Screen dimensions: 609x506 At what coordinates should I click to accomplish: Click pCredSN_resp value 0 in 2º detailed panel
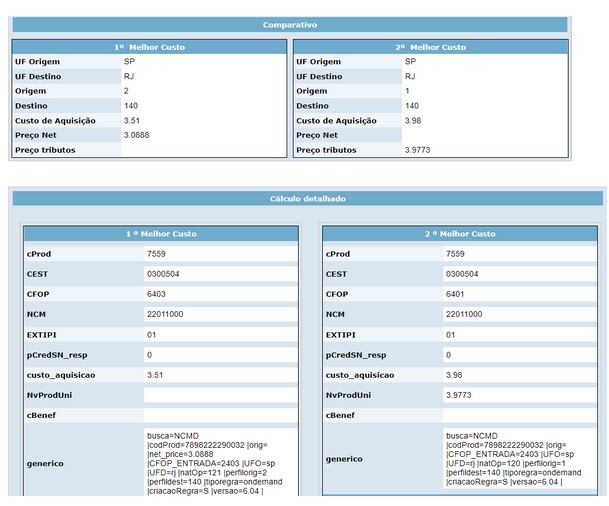pyautogui.click(x=448, y=355)
